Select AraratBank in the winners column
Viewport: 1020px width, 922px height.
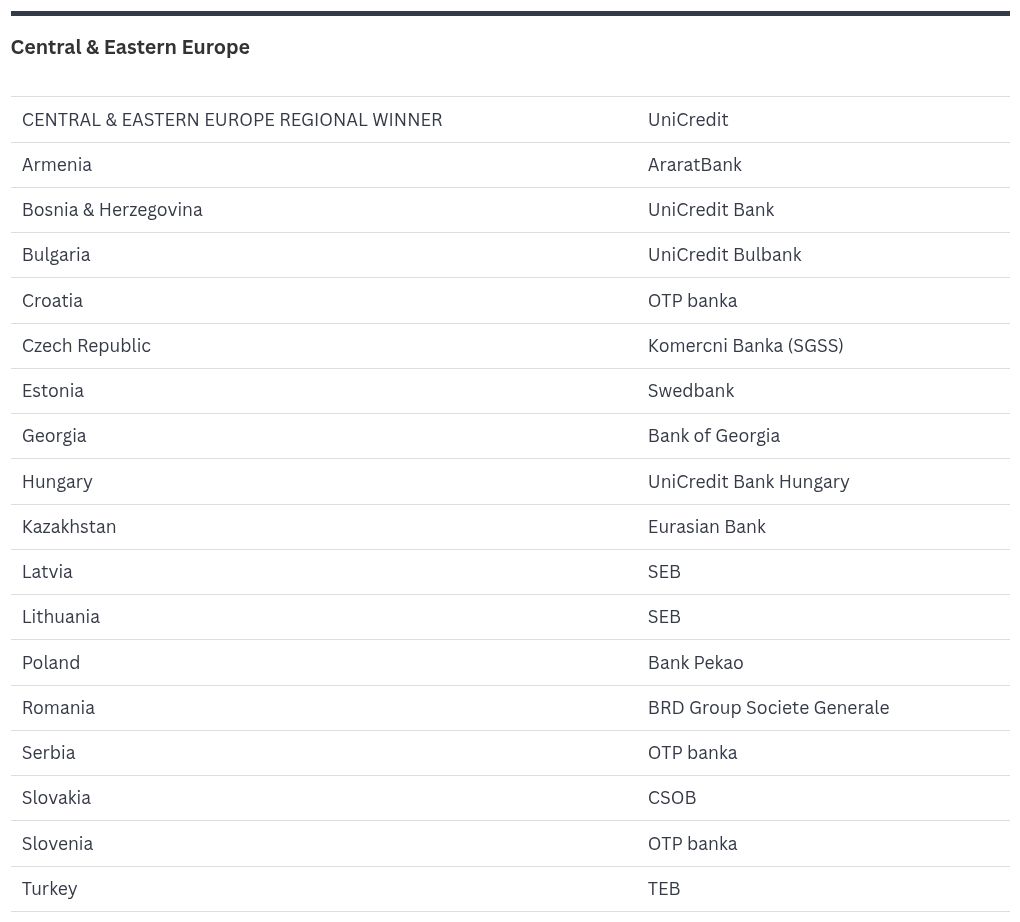pyautogui.click(x=694, y=165)
